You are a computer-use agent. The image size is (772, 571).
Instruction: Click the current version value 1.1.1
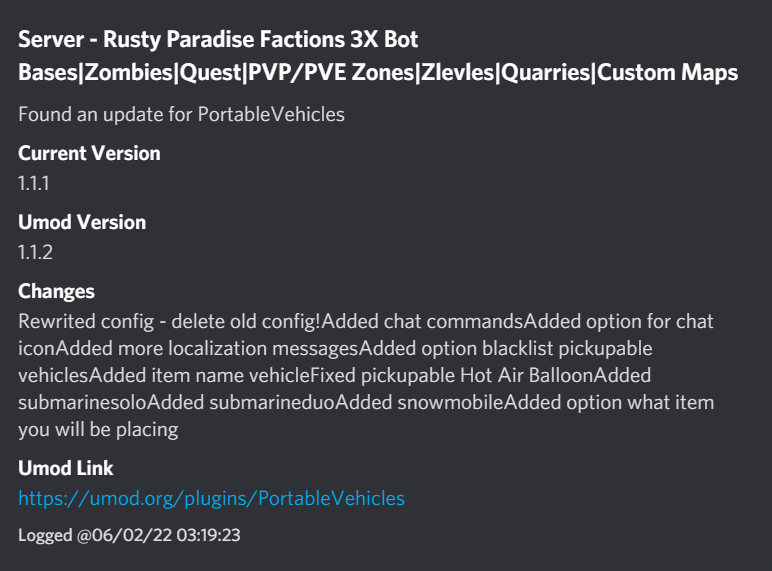[33, 183]
